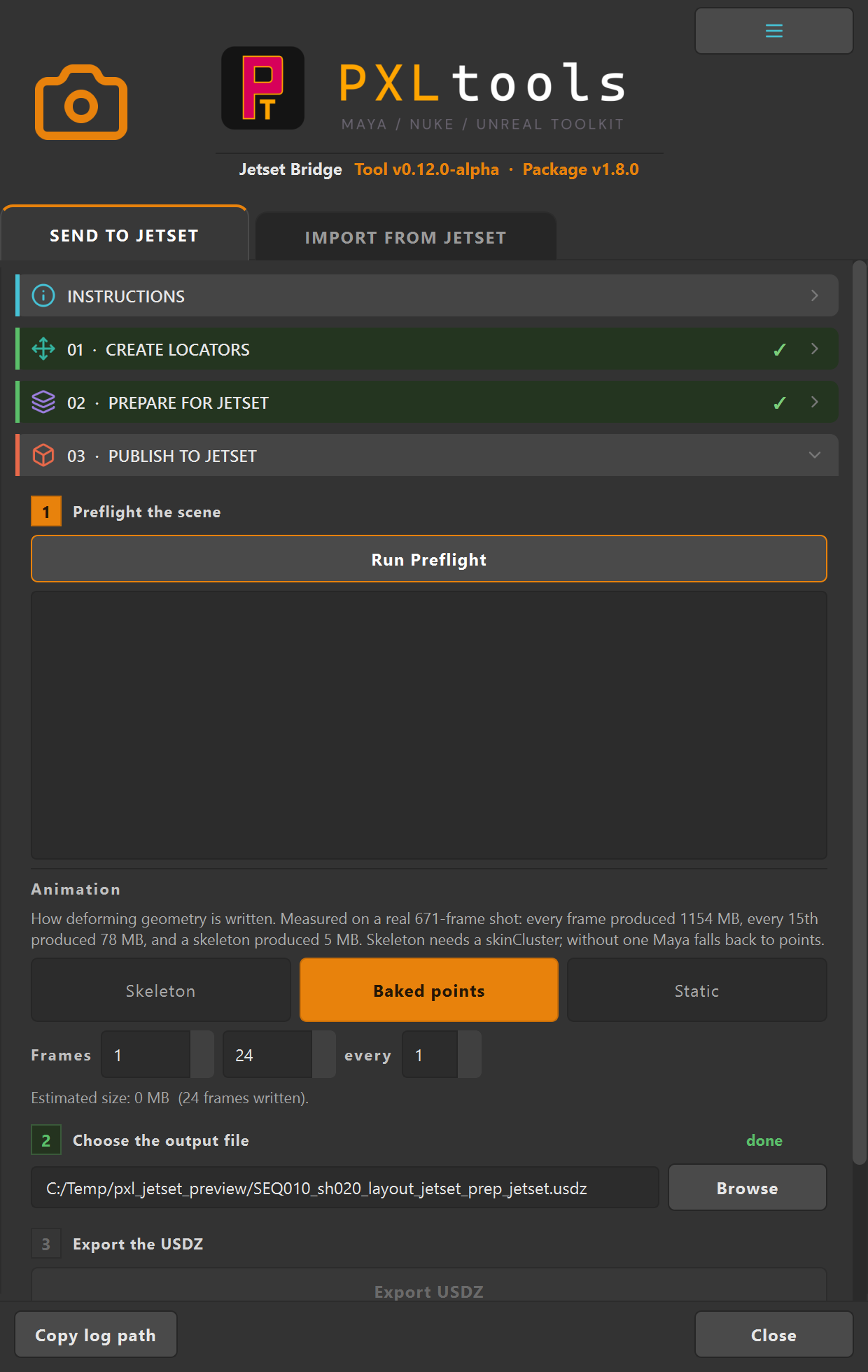Click the 'PXLtools' wordmark
Viewport: 868px width, 1372px height.
[x=482, y=83]
